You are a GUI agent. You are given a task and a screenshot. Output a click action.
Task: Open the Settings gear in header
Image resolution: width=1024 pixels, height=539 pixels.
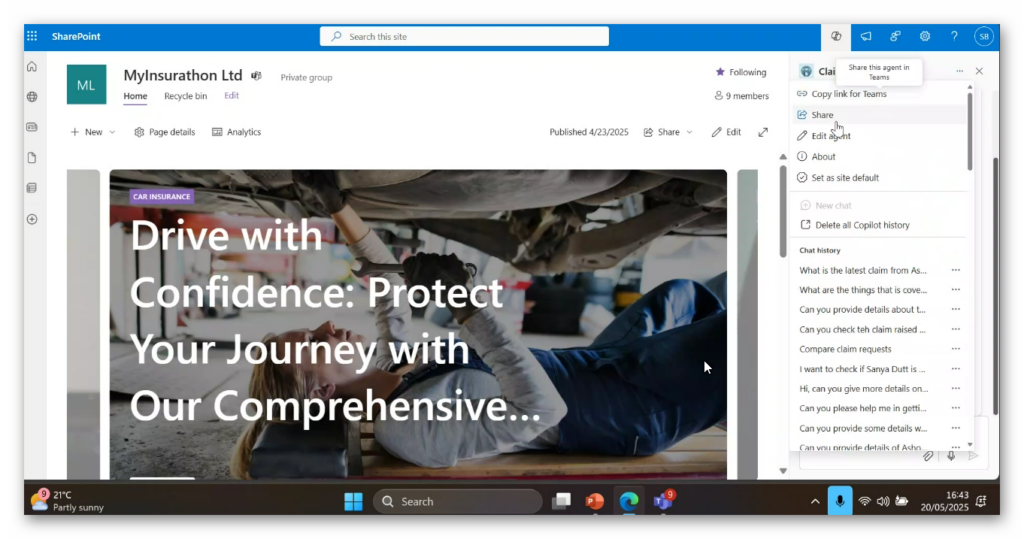pos(925,37)
